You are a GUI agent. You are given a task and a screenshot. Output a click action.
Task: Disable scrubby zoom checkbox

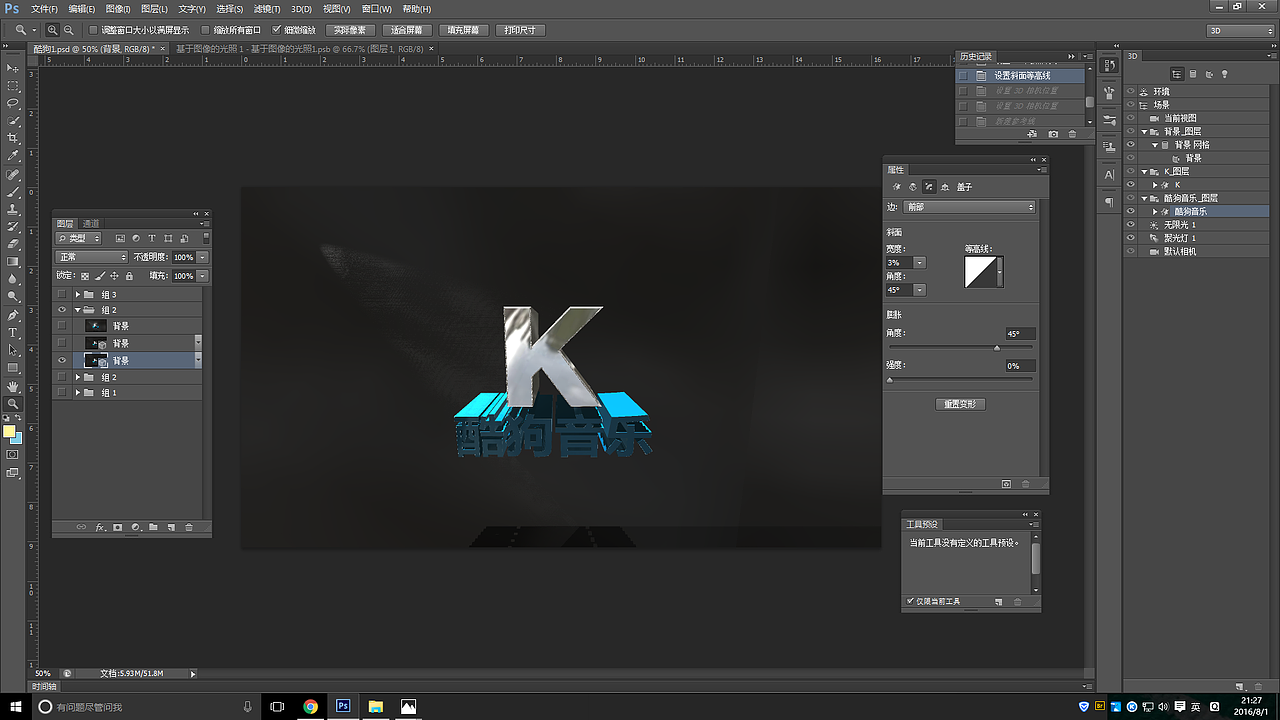point(277,30)
